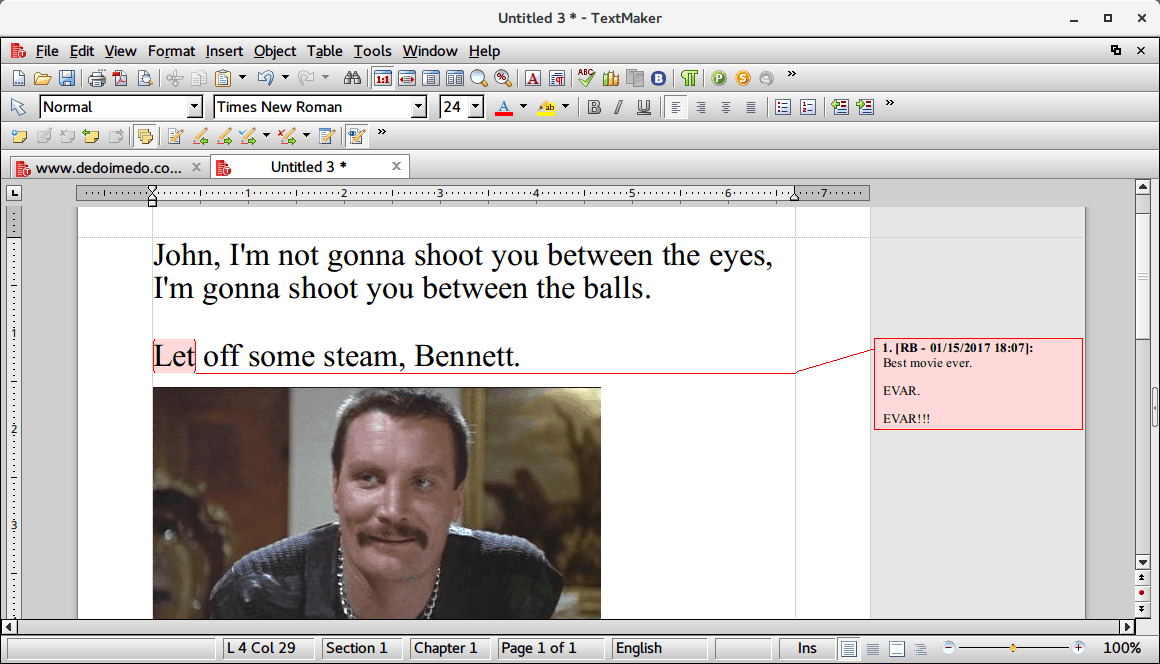Click English language in status bar
Screen dimensions: 1160x664
click(659, 648)
